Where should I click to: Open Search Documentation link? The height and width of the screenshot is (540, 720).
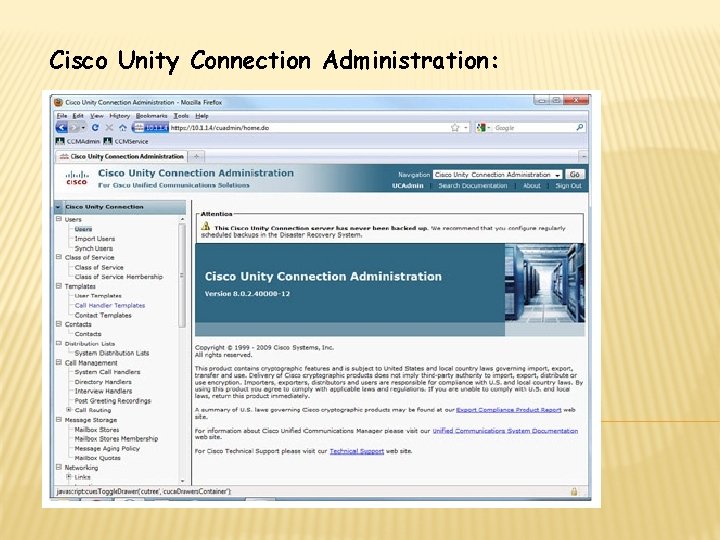(x=472, y=186)
